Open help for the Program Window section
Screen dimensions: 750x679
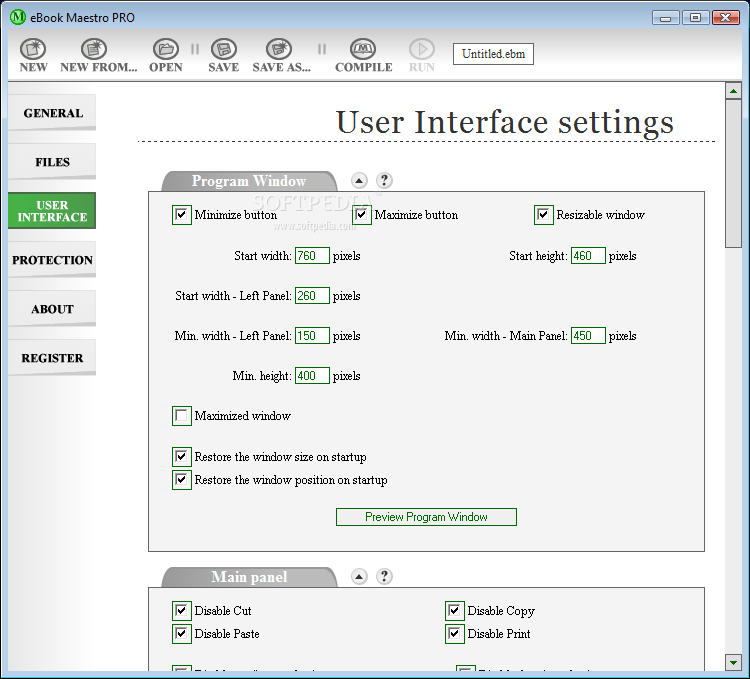pyautogui.click(x=384, y=180)
